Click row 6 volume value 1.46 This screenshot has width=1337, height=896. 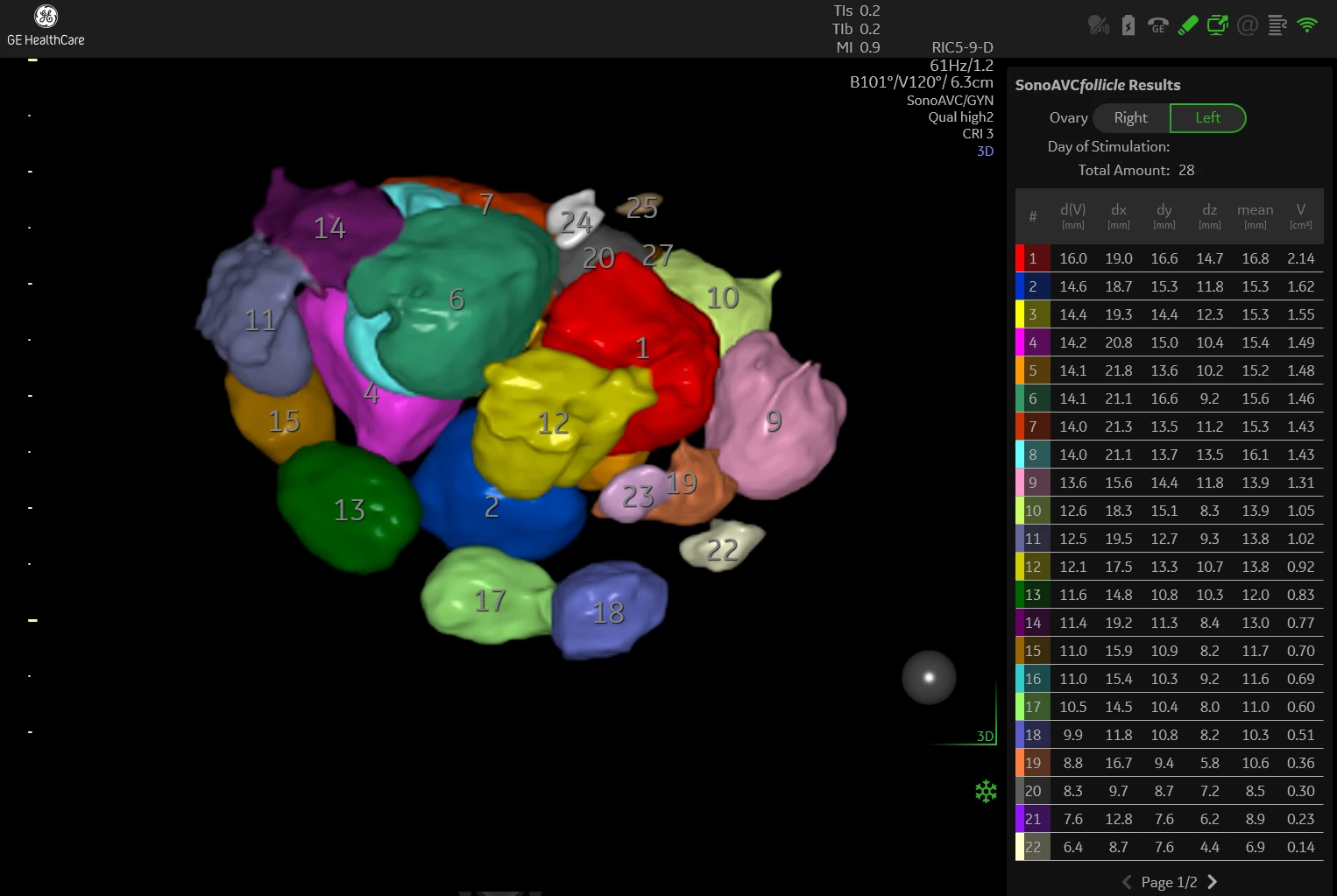(1301, 399)
